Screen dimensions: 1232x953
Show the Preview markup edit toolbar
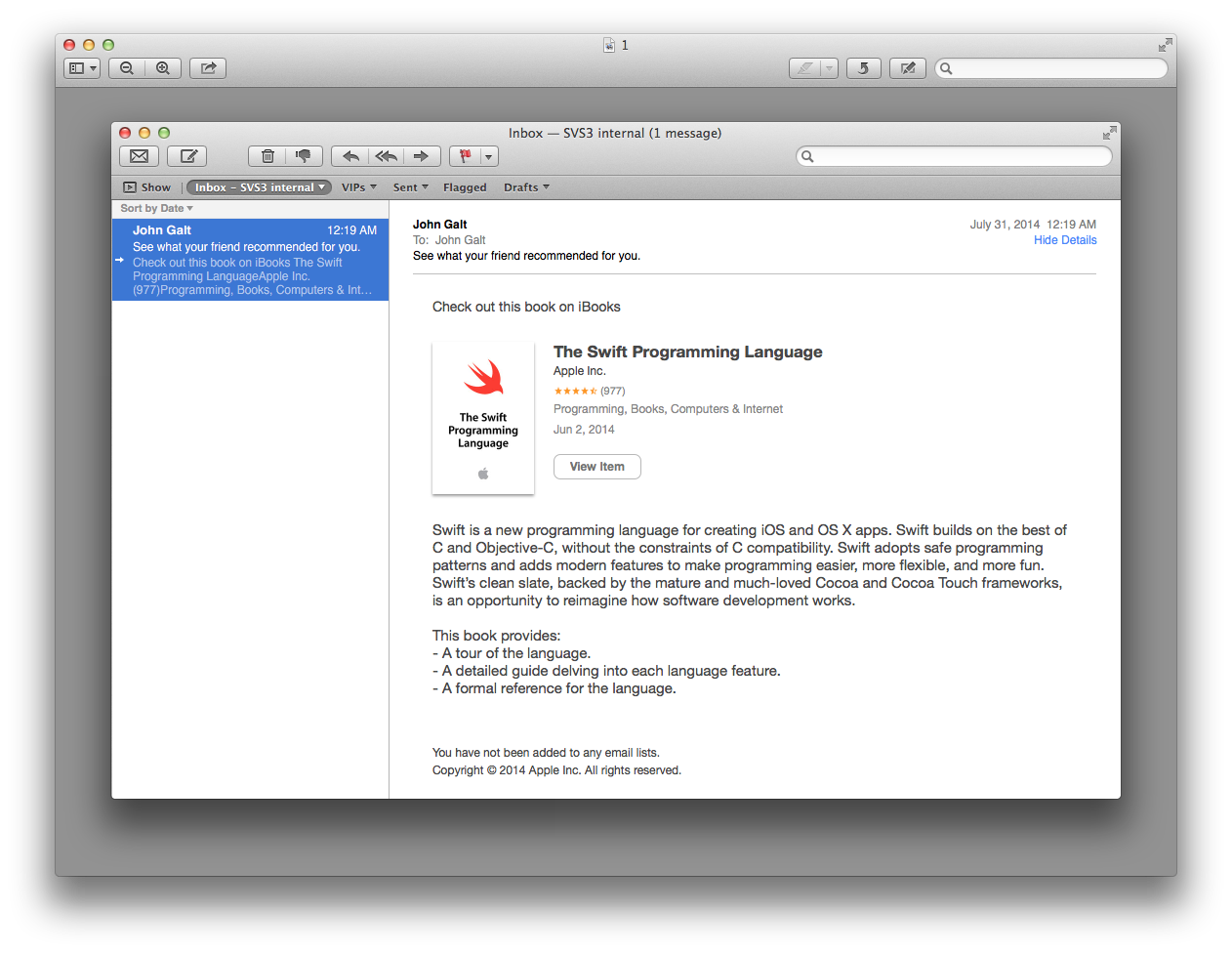[908, 68]
